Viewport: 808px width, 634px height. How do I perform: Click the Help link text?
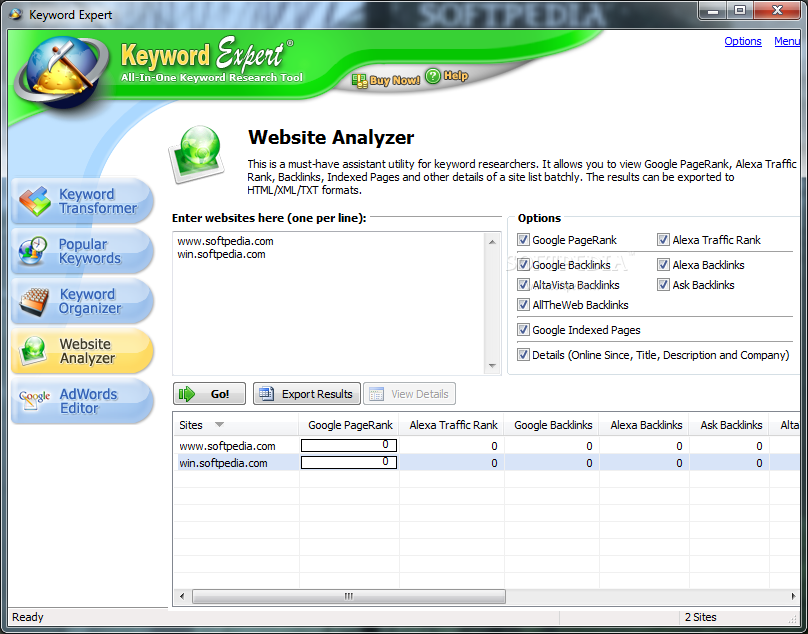click(x=456, y=76)
